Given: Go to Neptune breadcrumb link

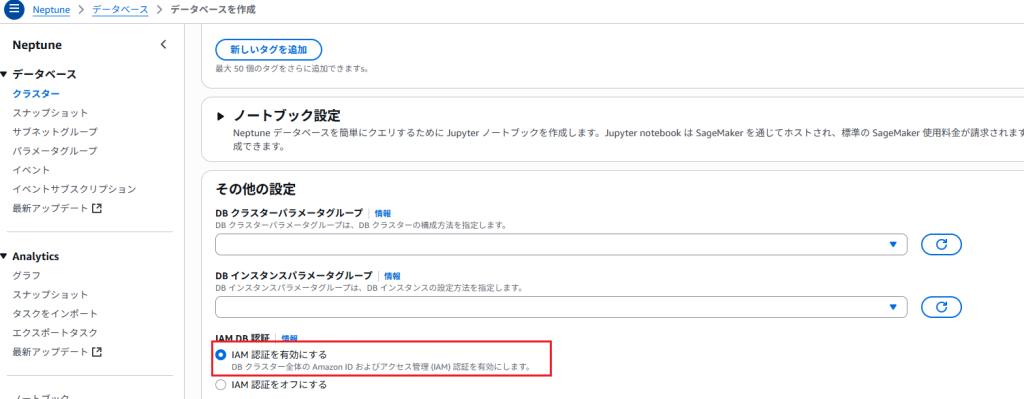Looking at the screenshot, I should tap(52, 10).
